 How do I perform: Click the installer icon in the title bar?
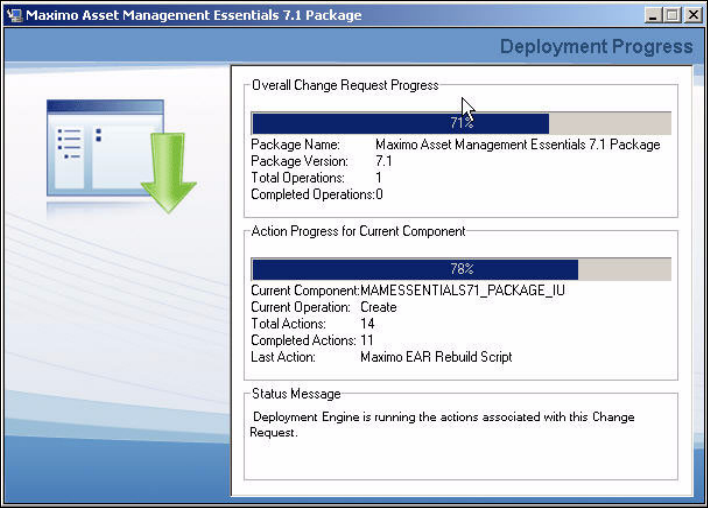tap(14, 15)
